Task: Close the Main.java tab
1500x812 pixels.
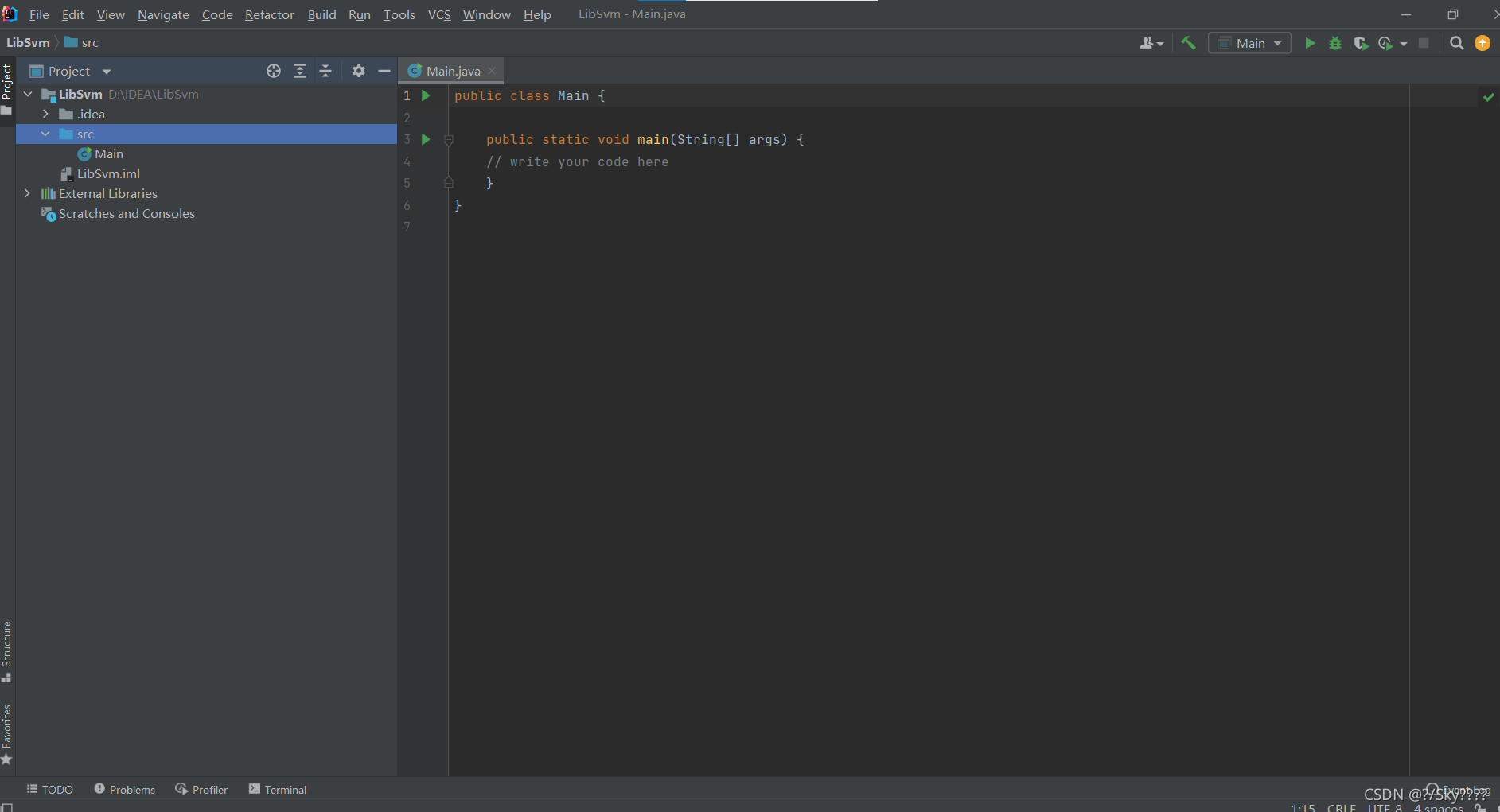Action: pos(493,71)
